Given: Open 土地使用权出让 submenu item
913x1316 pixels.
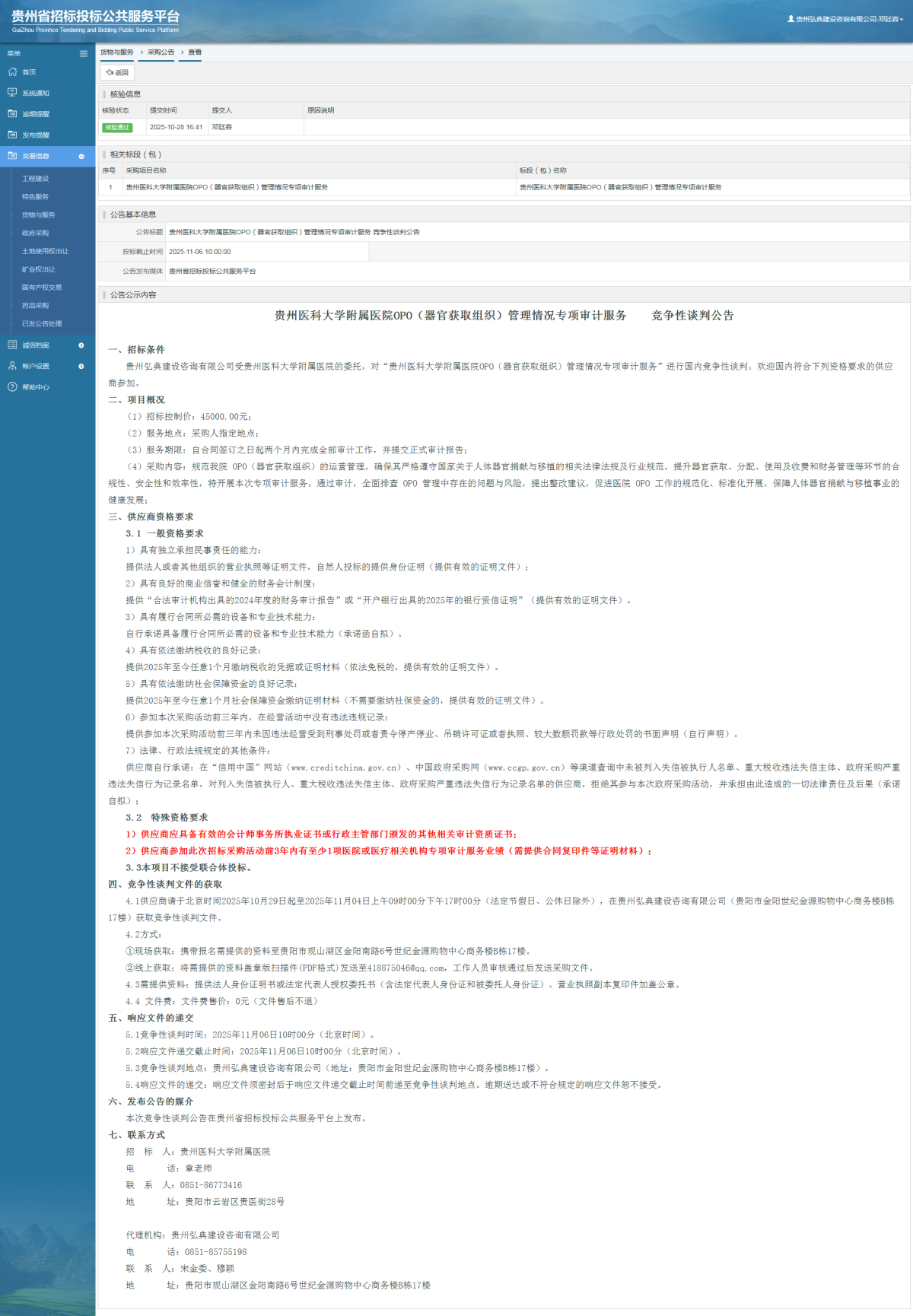Looking at the screenshot, I should tap(45, 251).
